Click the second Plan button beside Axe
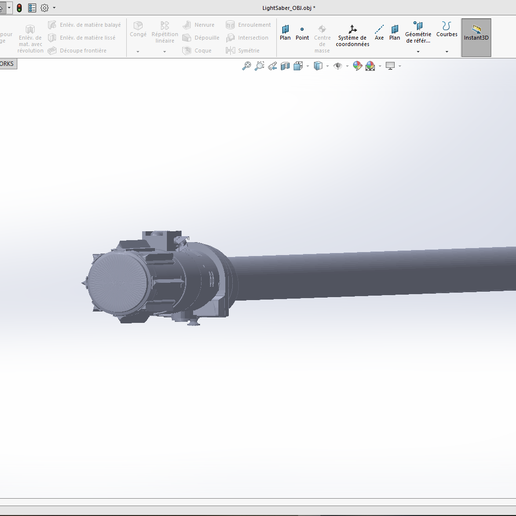Screen dimensions: 516x516 [x=394, y=33]
